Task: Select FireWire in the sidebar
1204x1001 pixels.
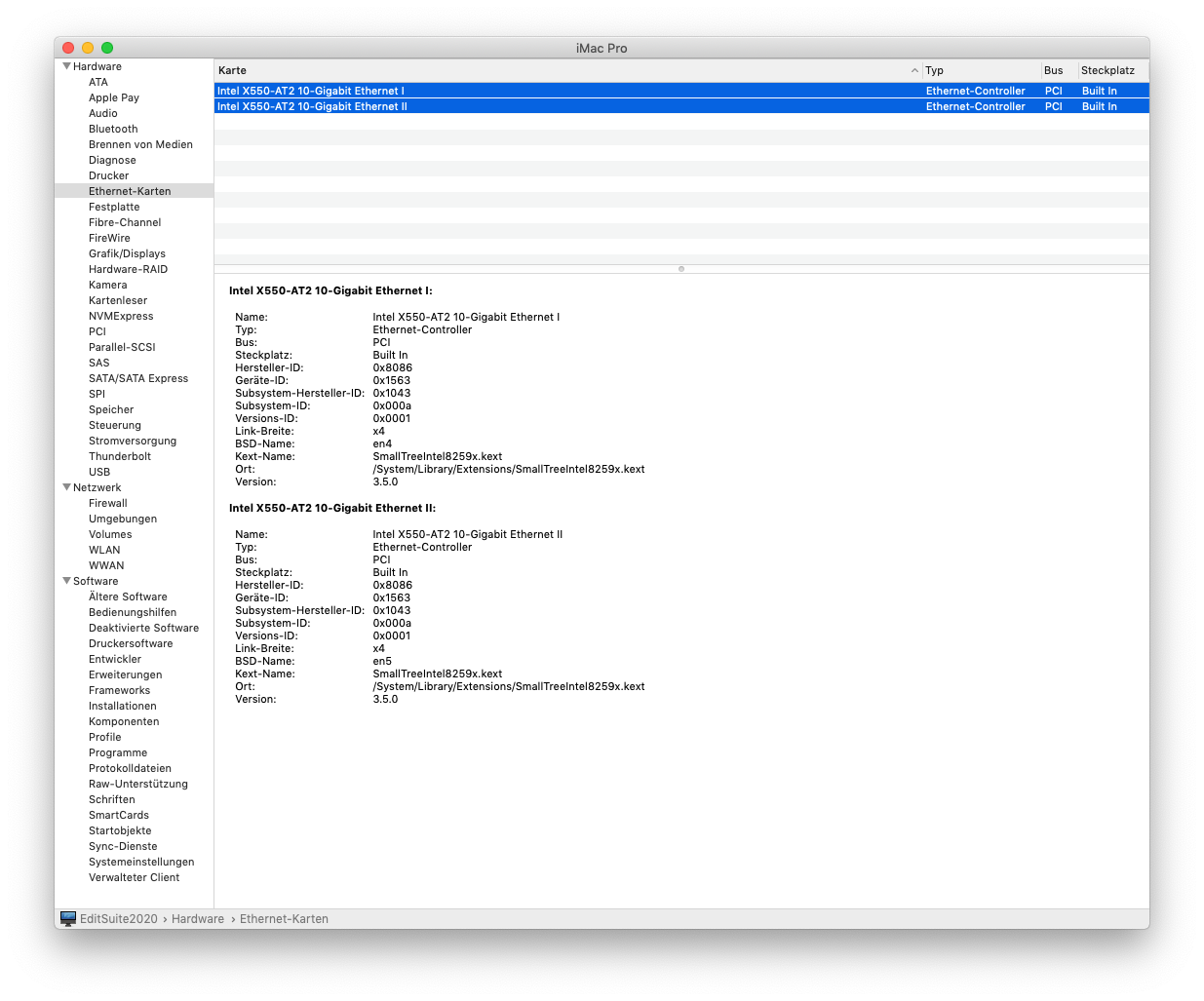Action: (109, 238)
